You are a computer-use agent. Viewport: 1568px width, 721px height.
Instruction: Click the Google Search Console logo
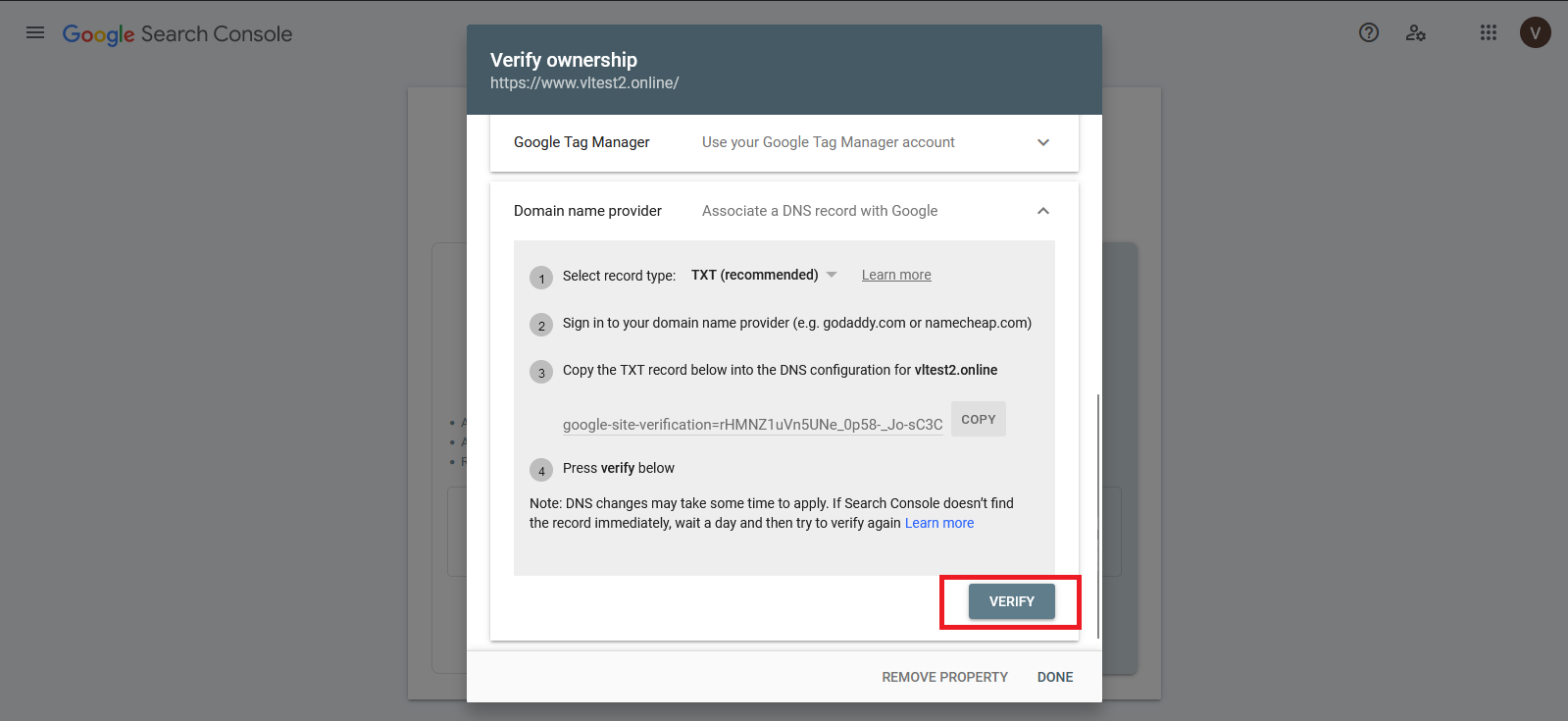pos(177,34)
